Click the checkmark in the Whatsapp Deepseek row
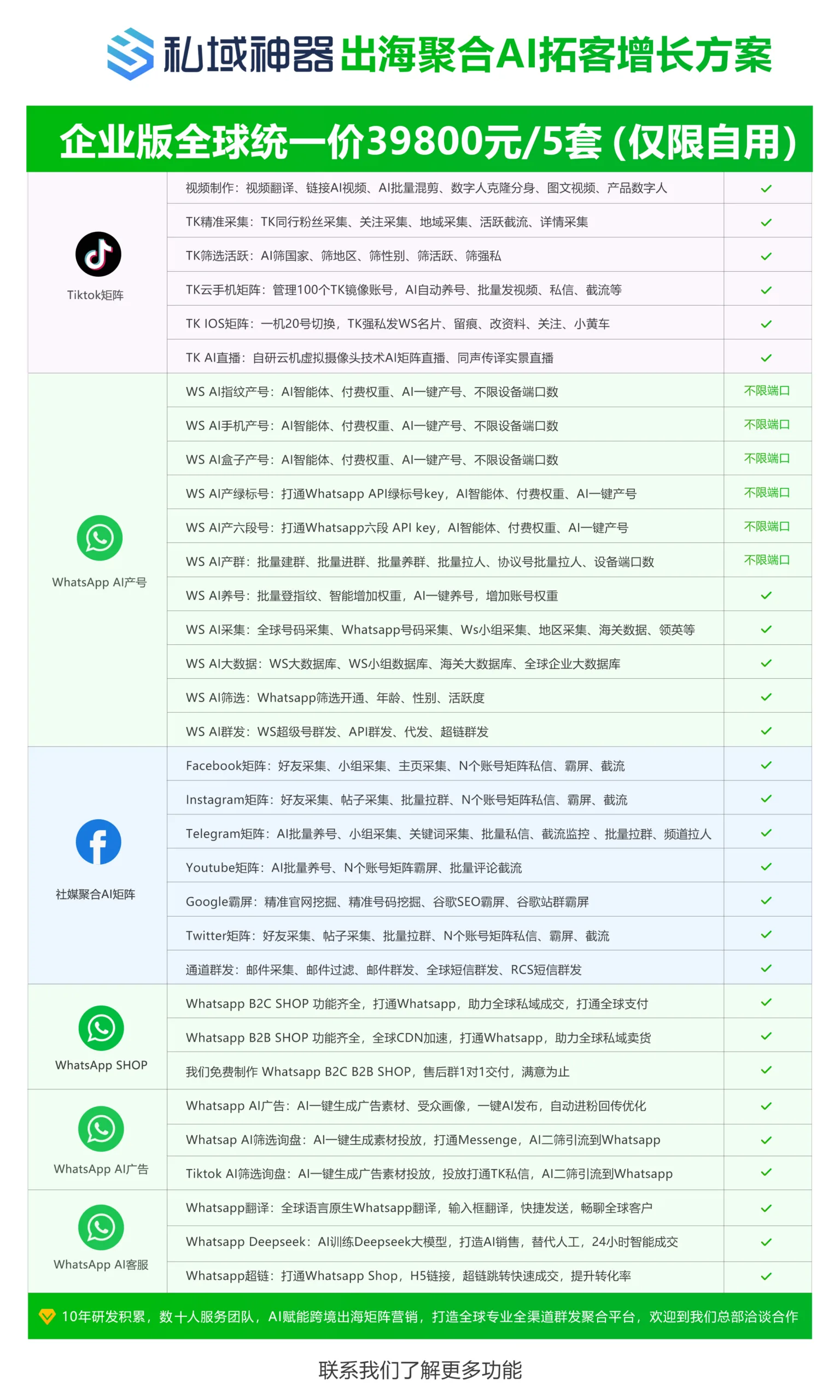 (x=766, y=1242)
